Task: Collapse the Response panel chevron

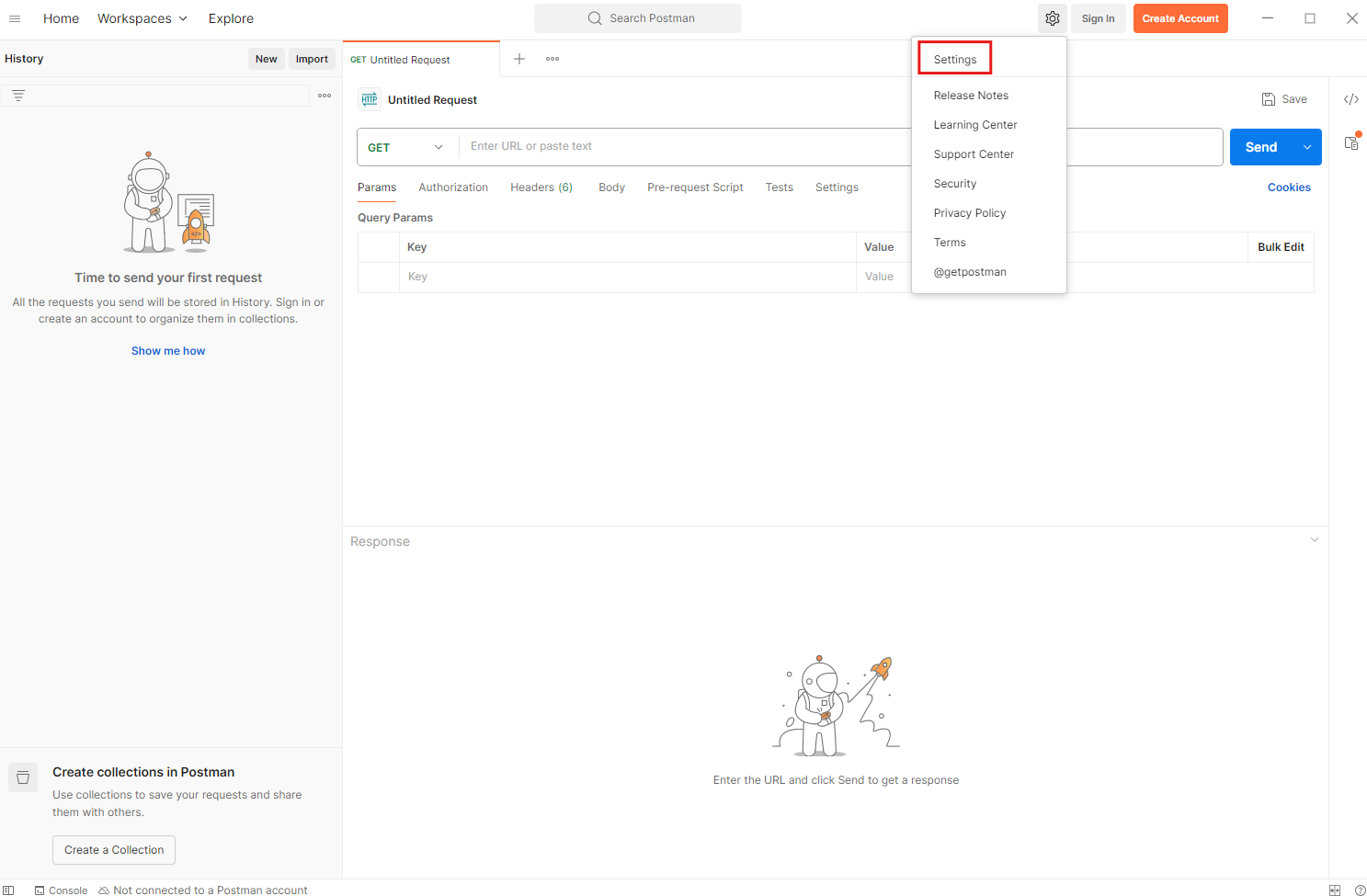Action: coord(1315,539)
